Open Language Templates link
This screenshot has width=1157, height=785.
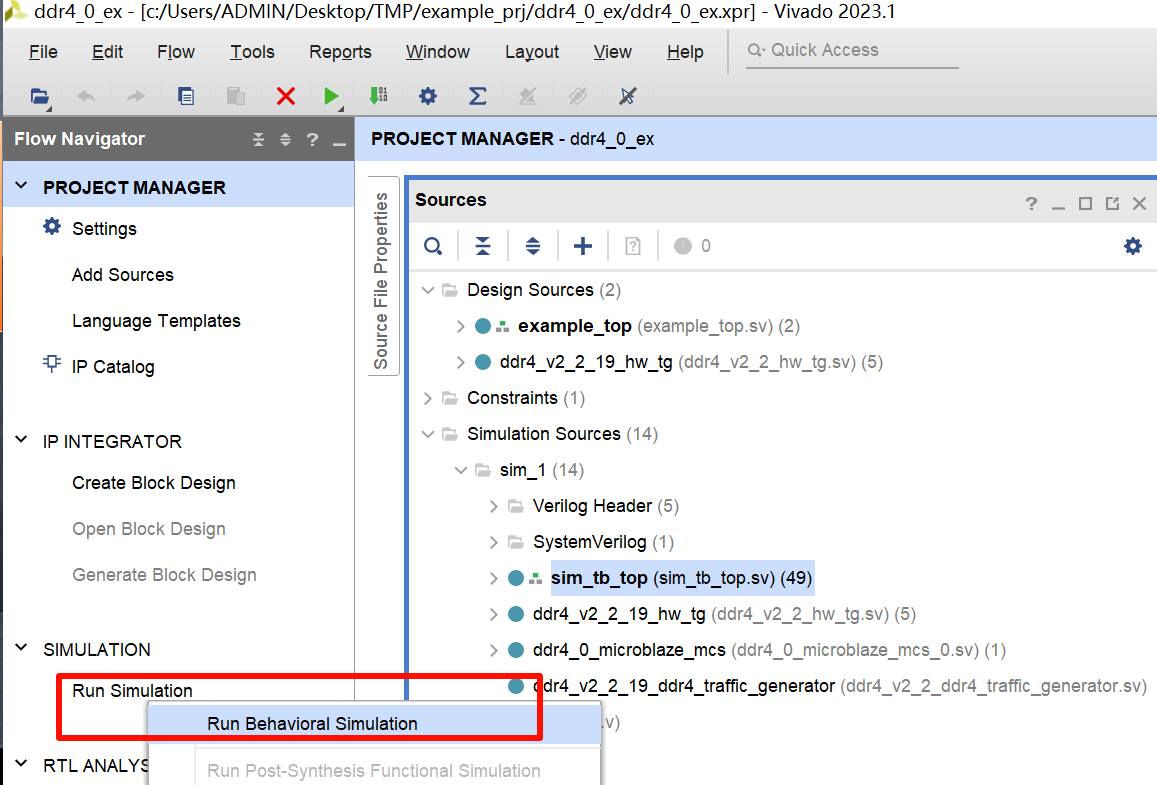[x=156, y=321]
